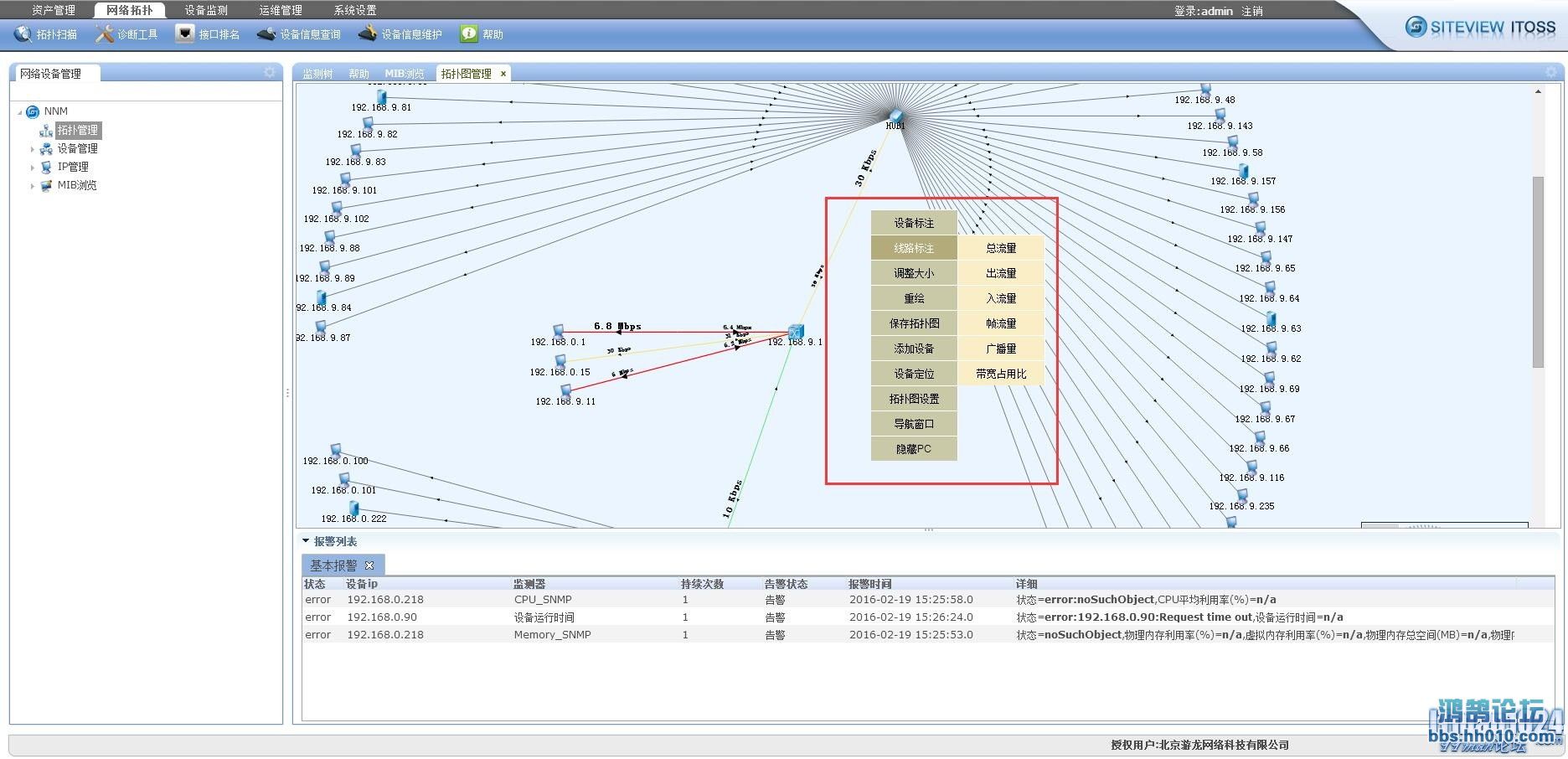Select the 192.168.0.1 PC icon
The image size is (1568, 759).
(x=559, y=331)
